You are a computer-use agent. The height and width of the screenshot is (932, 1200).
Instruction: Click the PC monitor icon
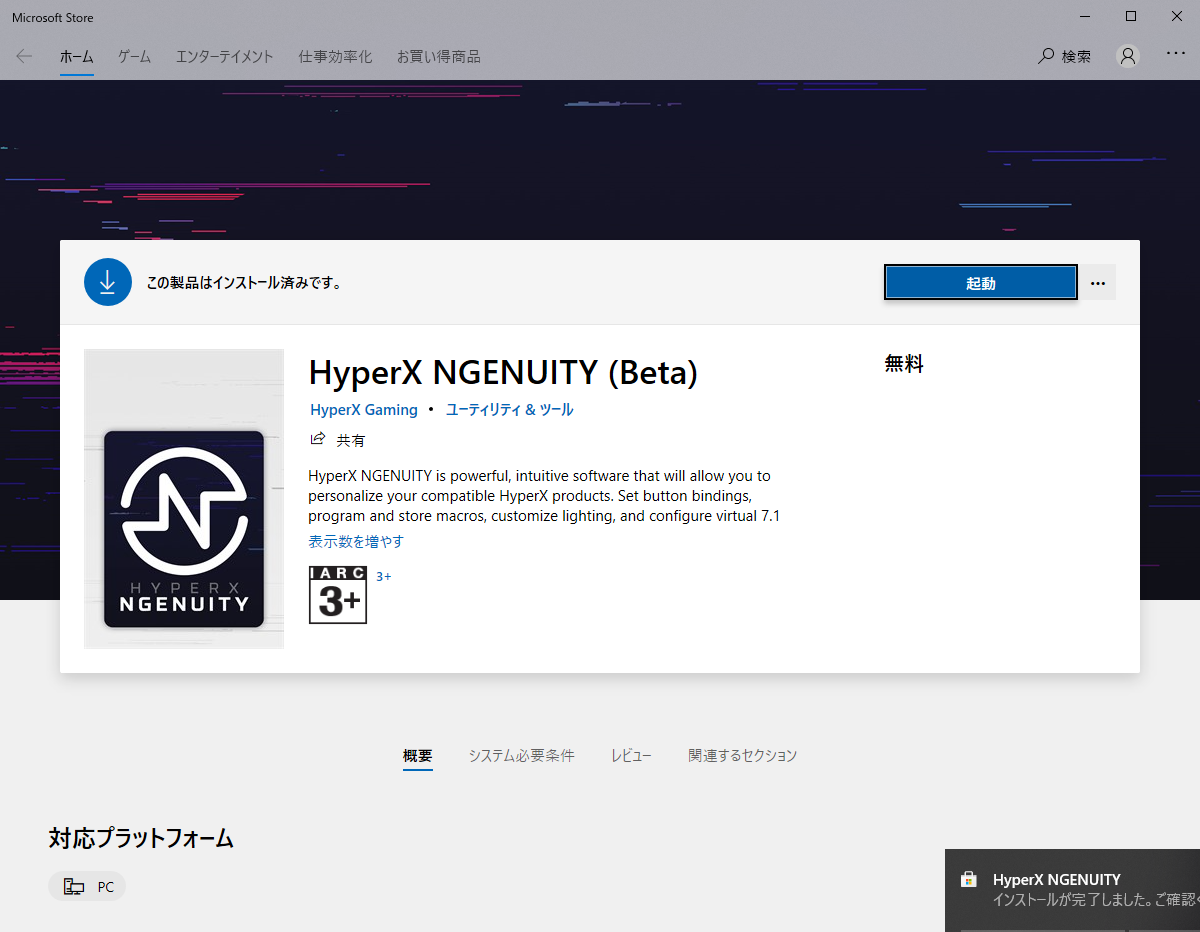click(x=73, y=887)
